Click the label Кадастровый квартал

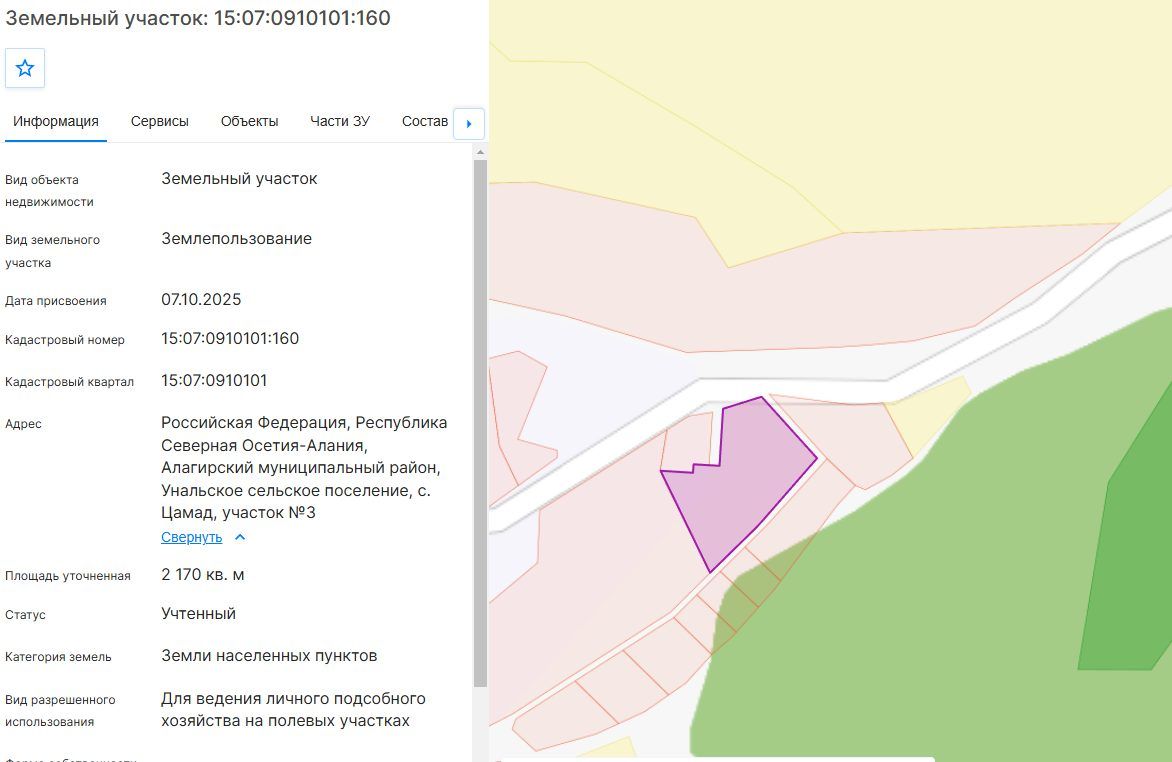point(70,381)
